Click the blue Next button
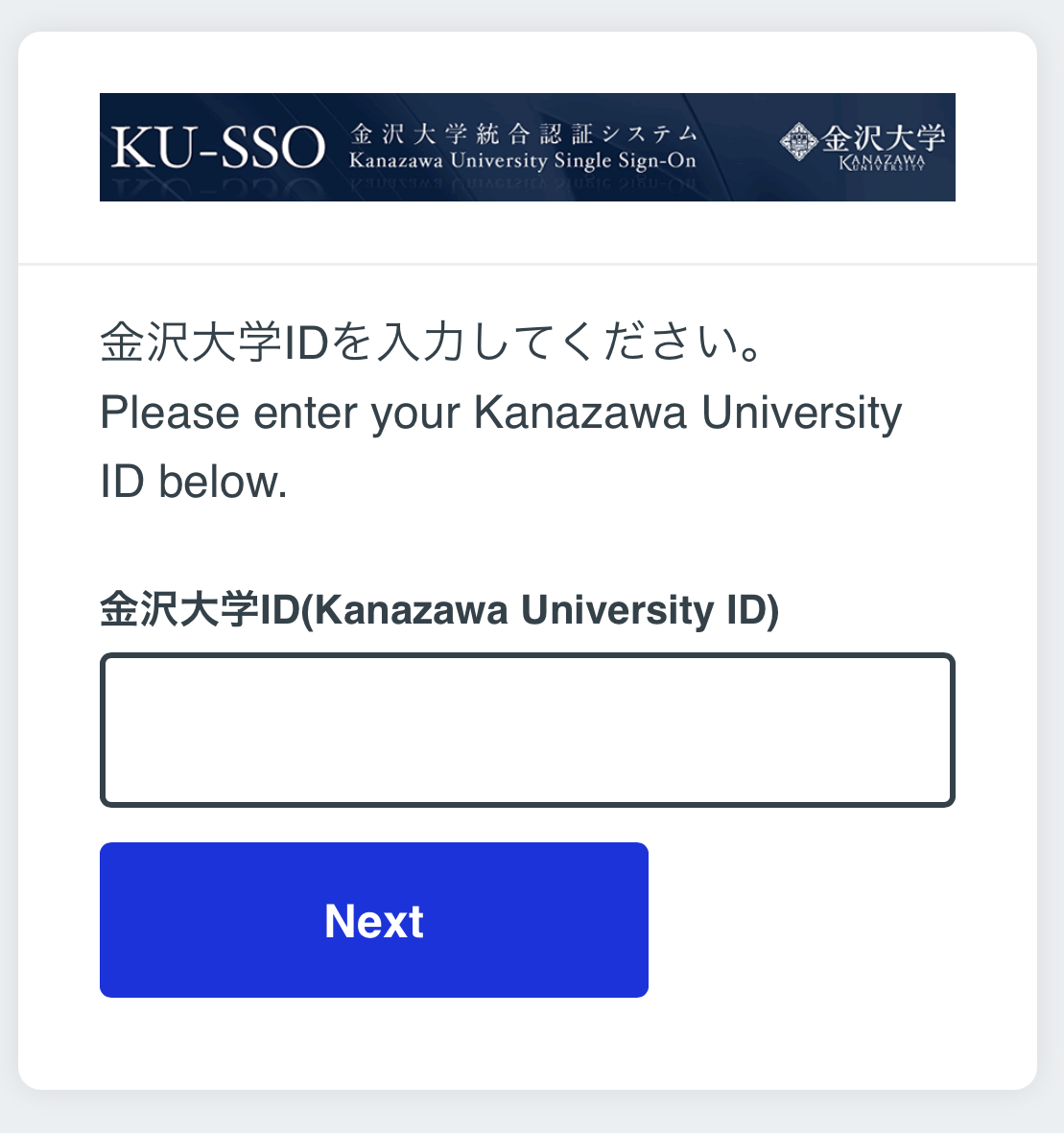1064x1133 pixels. click(374, 920)
